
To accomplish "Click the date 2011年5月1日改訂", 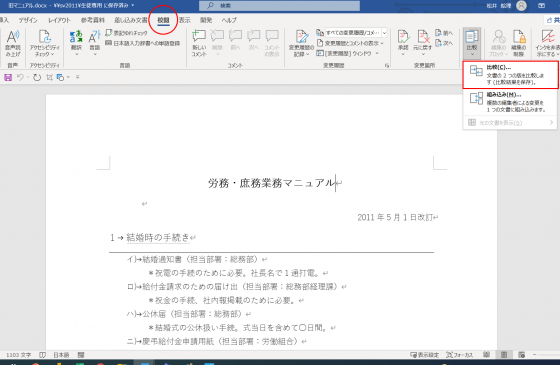I will click(395, 217).
